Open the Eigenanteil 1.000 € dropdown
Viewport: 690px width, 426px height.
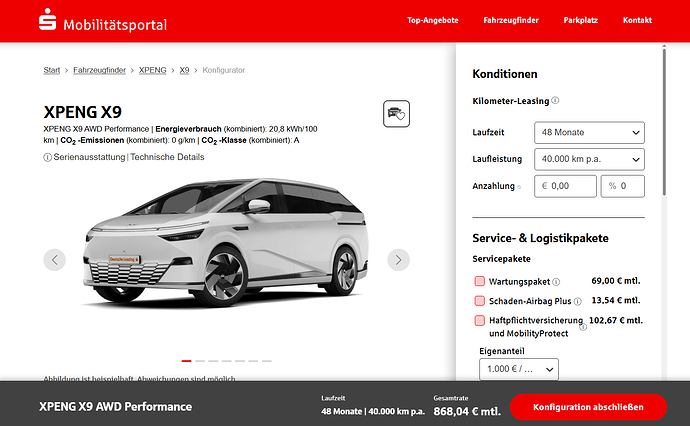pyautogui.click(x=519, y=369)
